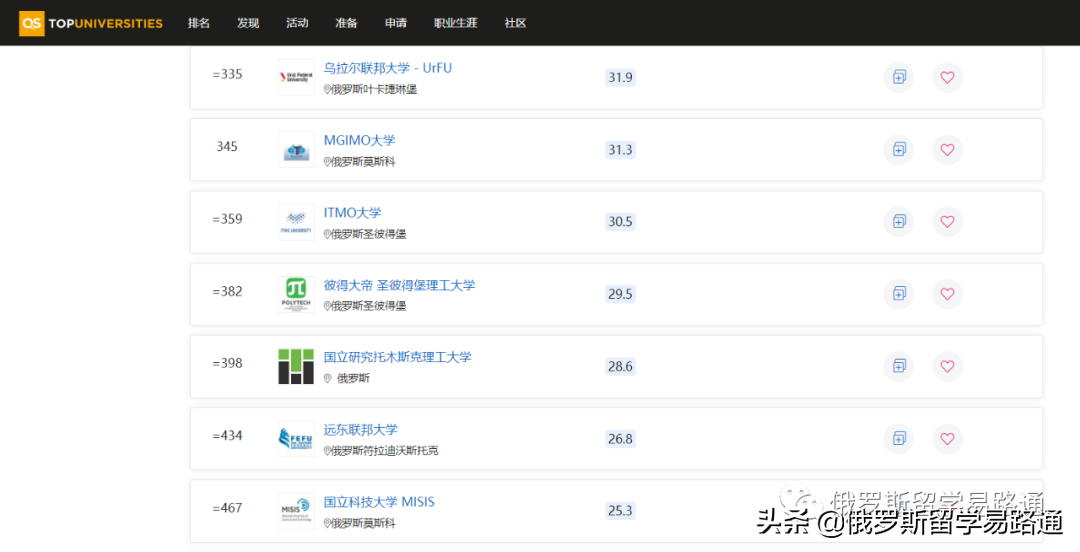Open the 职业生涯 menu

tap(456, 23)
